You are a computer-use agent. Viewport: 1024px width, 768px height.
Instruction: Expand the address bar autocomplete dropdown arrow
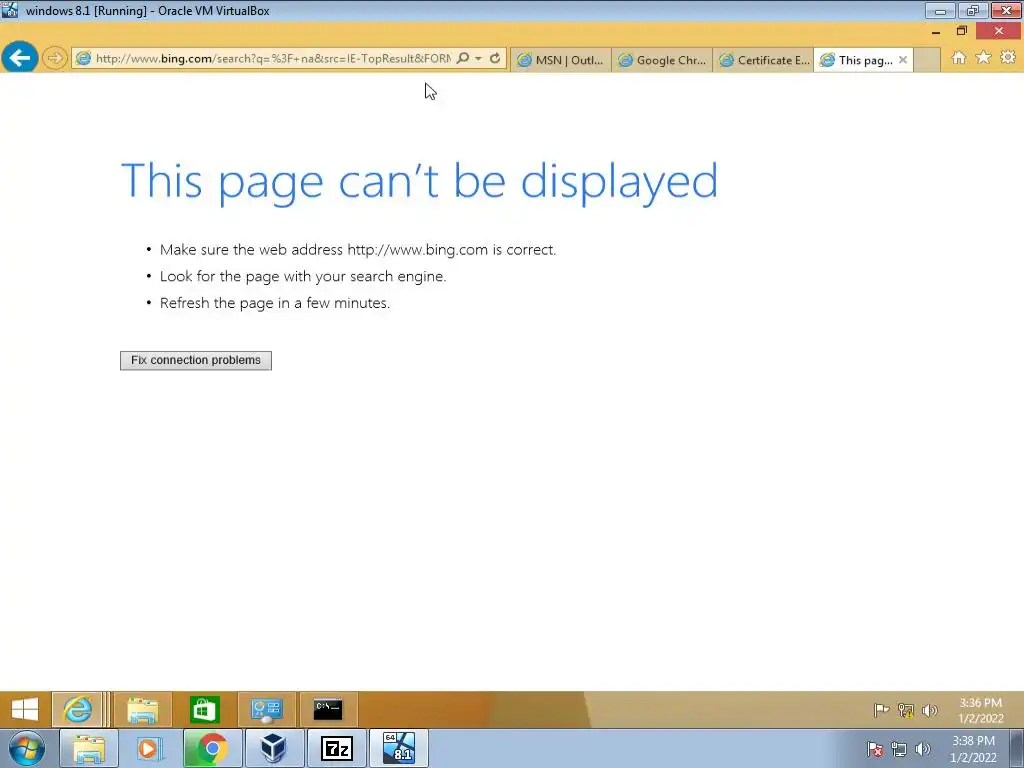(479, 58)
